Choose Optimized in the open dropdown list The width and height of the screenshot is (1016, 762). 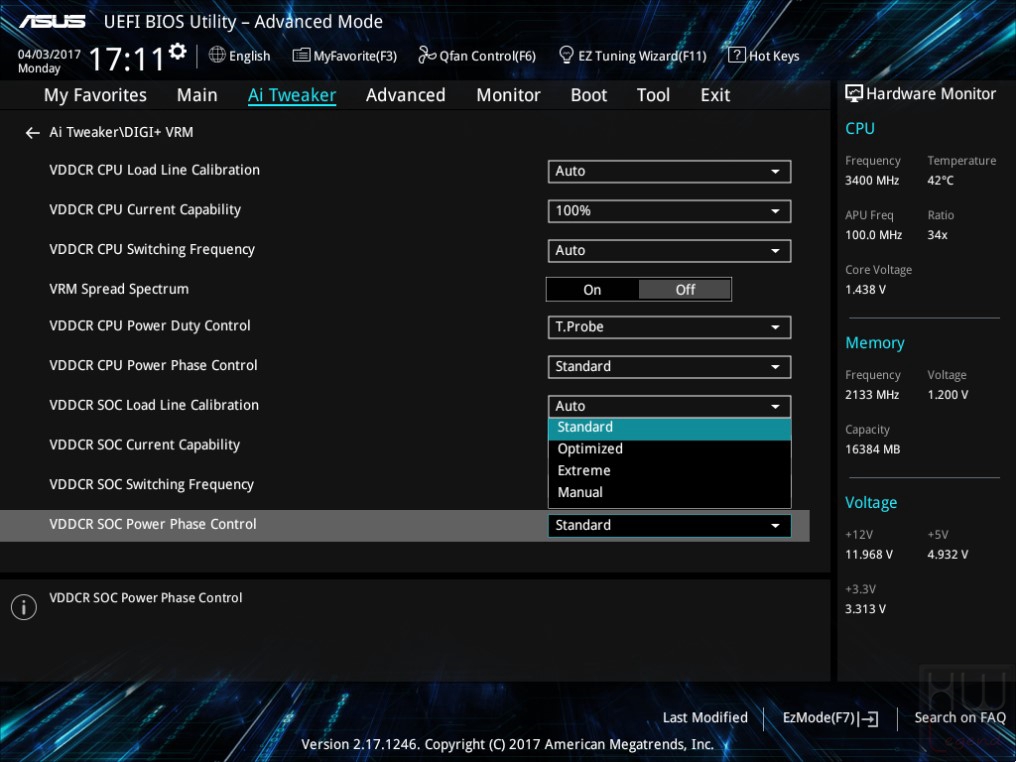click(669, 449)
